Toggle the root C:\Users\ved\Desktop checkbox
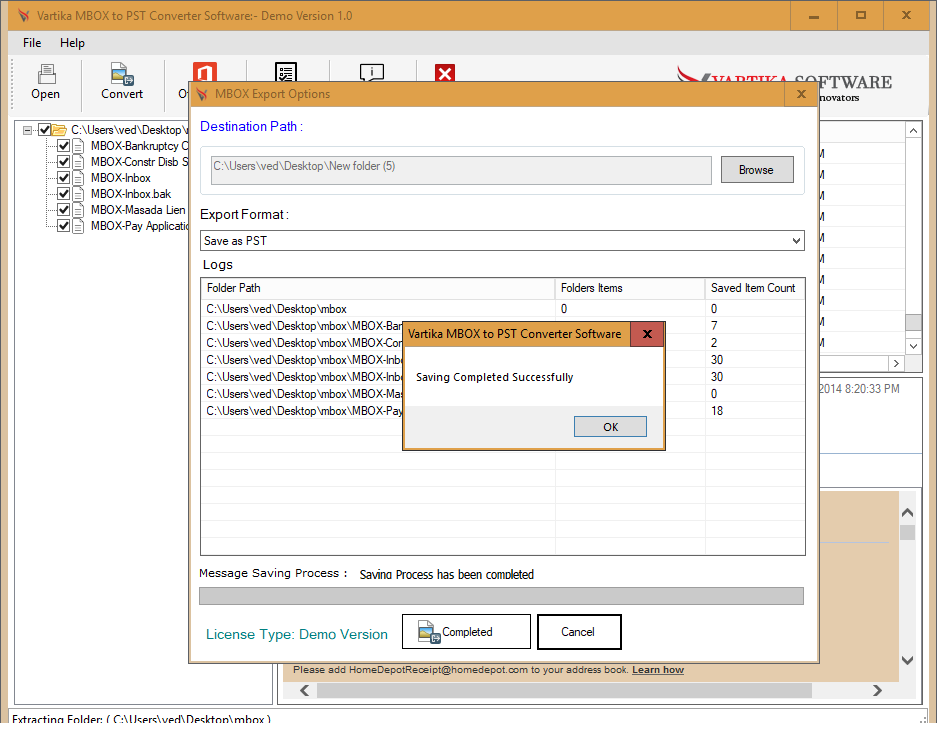The width and height of the screenshot is (937, 738). (x=44, y=130)
